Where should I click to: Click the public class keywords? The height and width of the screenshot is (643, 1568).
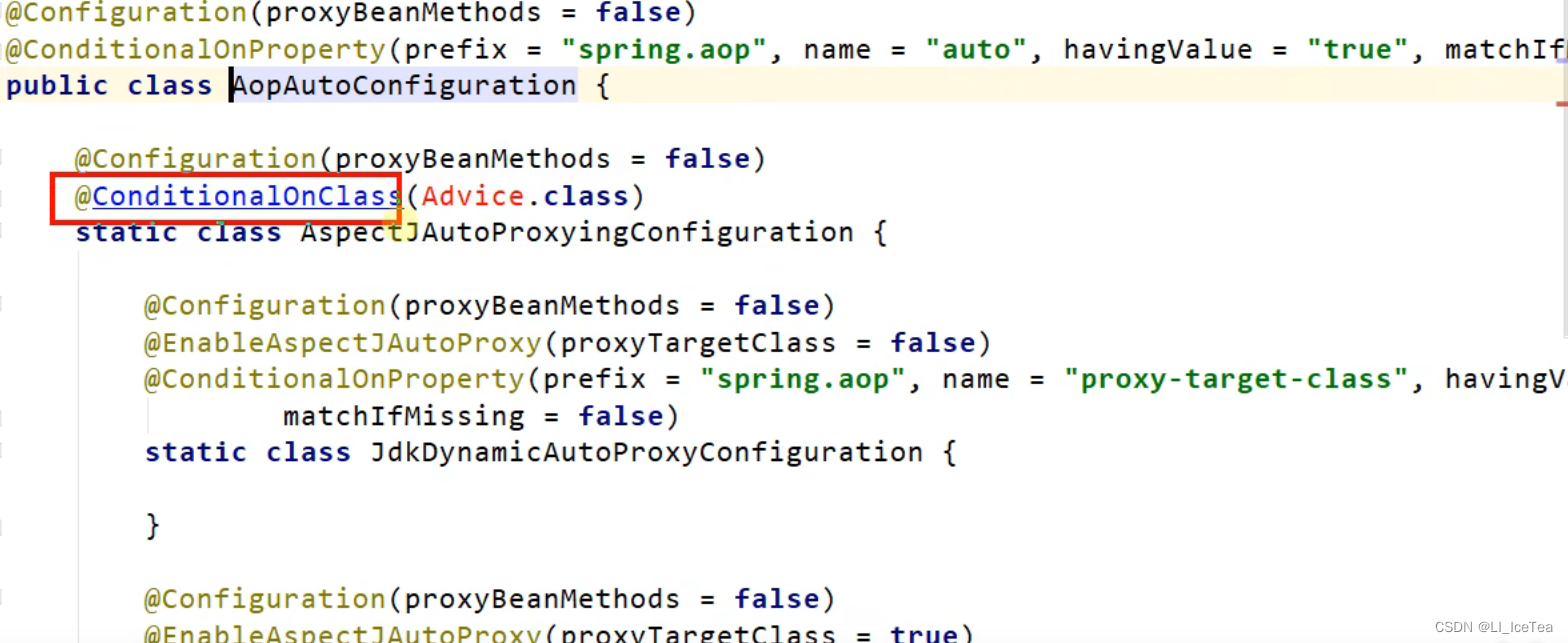pyautogui.click(x=109, y=86)
